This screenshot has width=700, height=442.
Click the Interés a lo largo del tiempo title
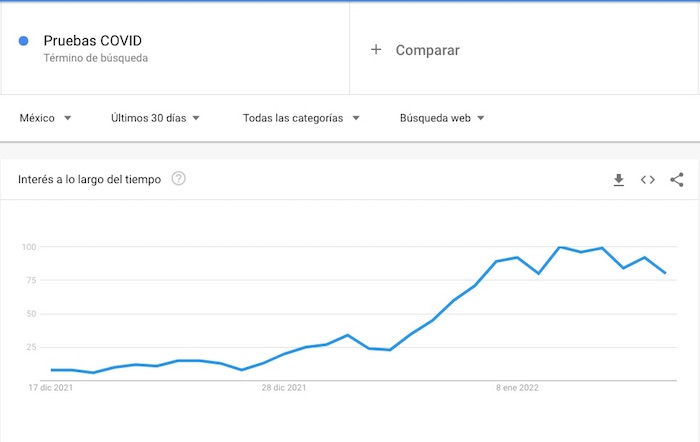(x=89, y=180)
